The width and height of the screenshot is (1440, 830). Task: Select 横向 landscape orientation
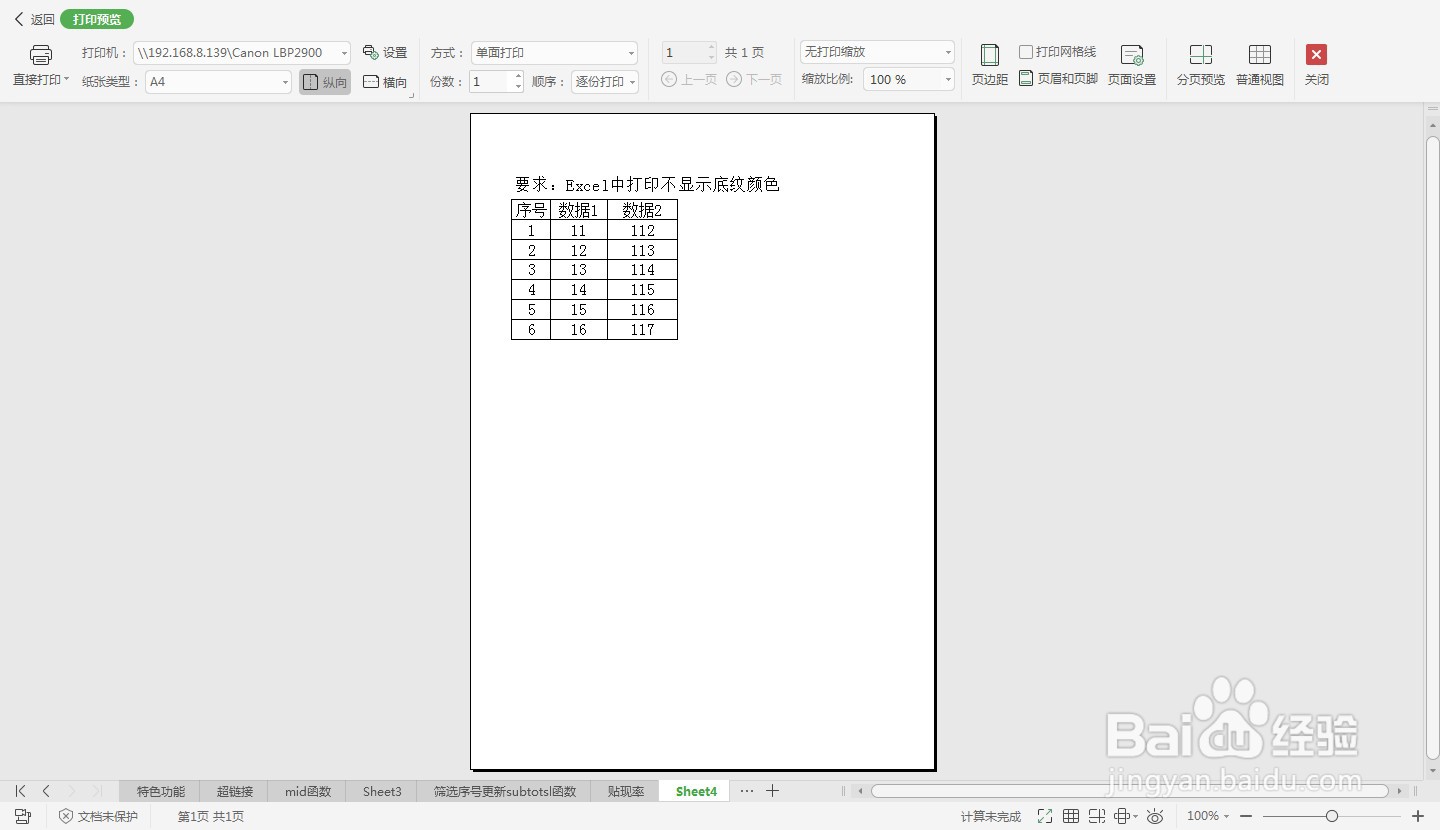click(x=384, y=82)
